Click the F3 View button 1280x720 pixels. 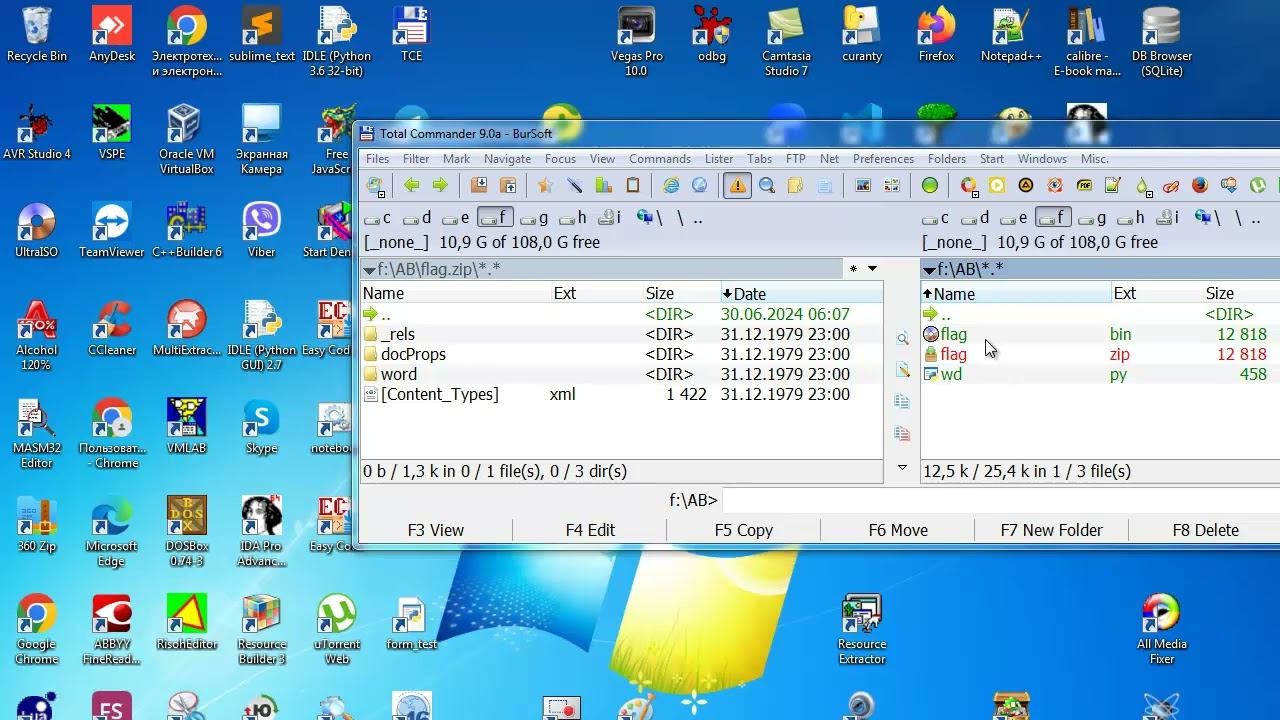(x=436, y=530)
